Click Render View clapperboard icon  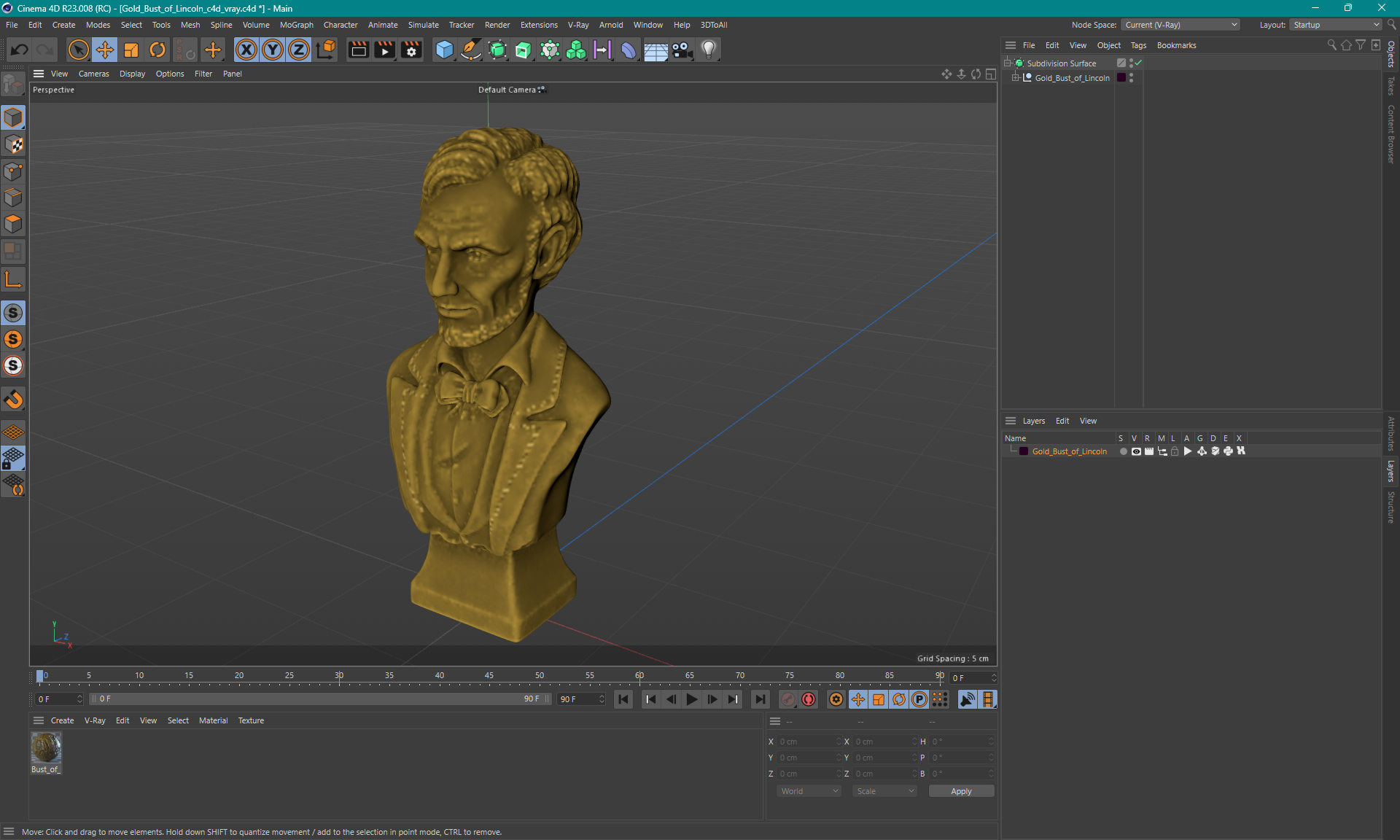(x=358, y=50)
